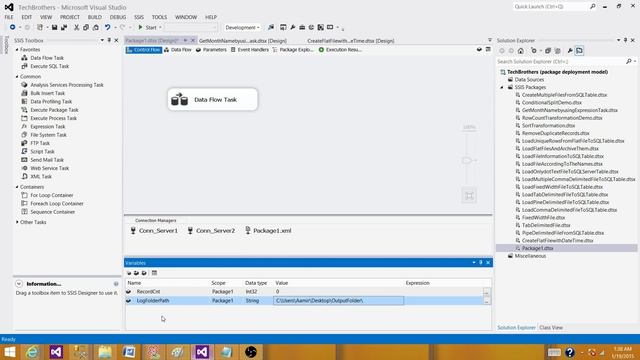The width and height of the screenshot is (640, 360).
Task: Toggle auto-hide pin on Solution Explorer
Action: [x=625, y=40]
